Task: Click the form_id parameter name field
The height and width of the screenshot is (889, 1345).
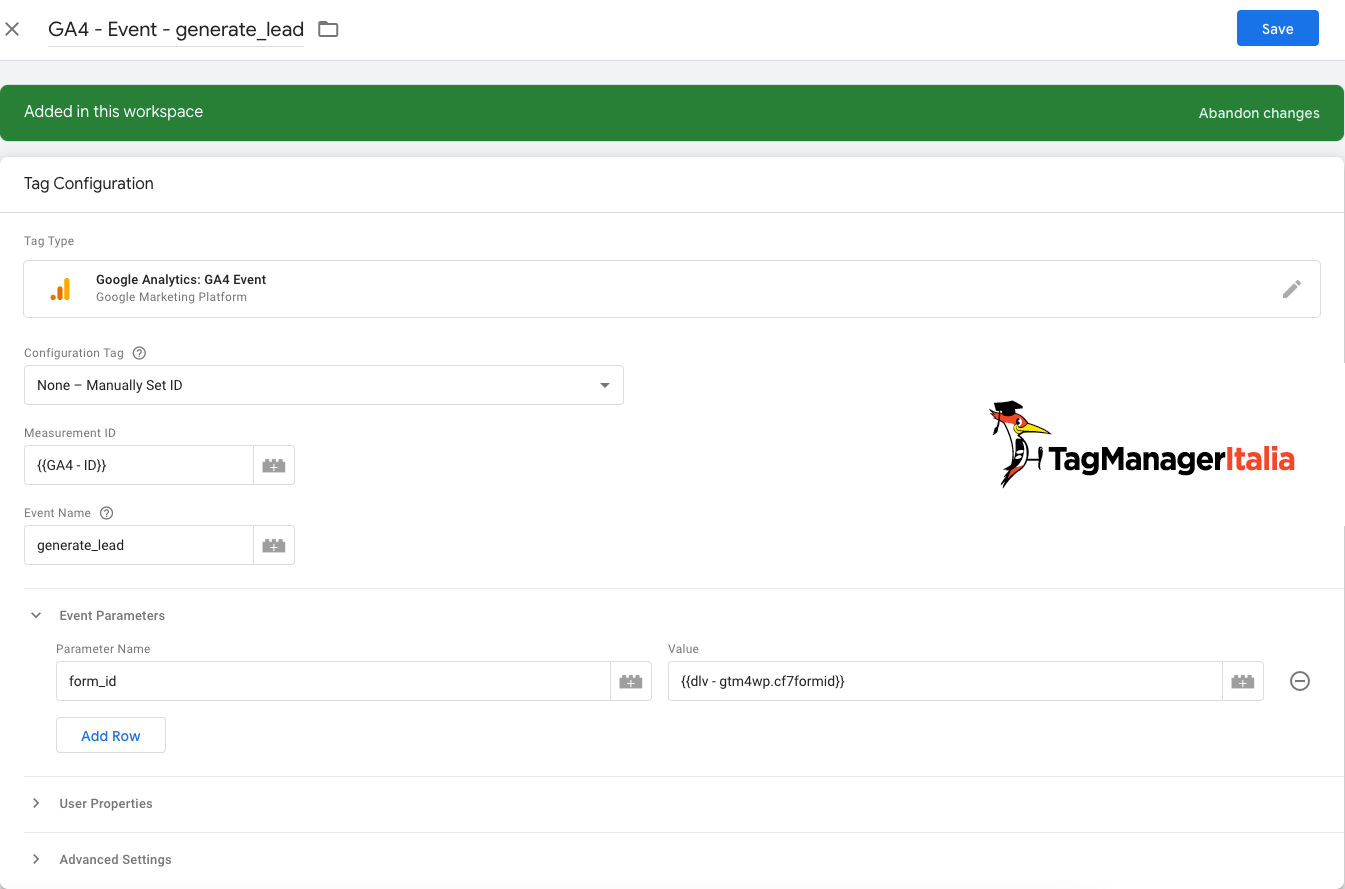Action: [x=333, y=681]
